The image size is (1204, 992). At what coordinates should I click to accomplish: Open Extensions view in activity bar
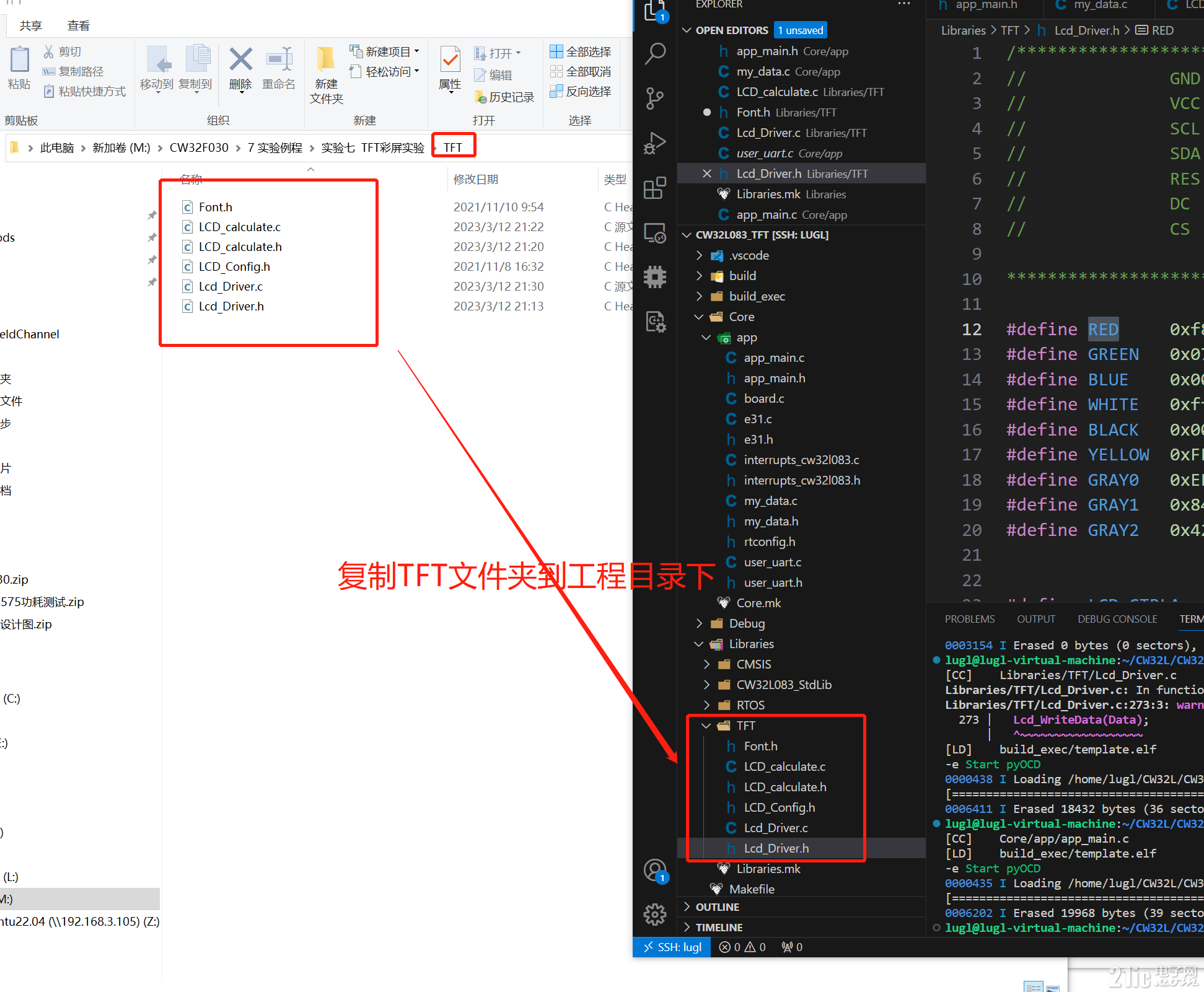[x=655, y=188]
